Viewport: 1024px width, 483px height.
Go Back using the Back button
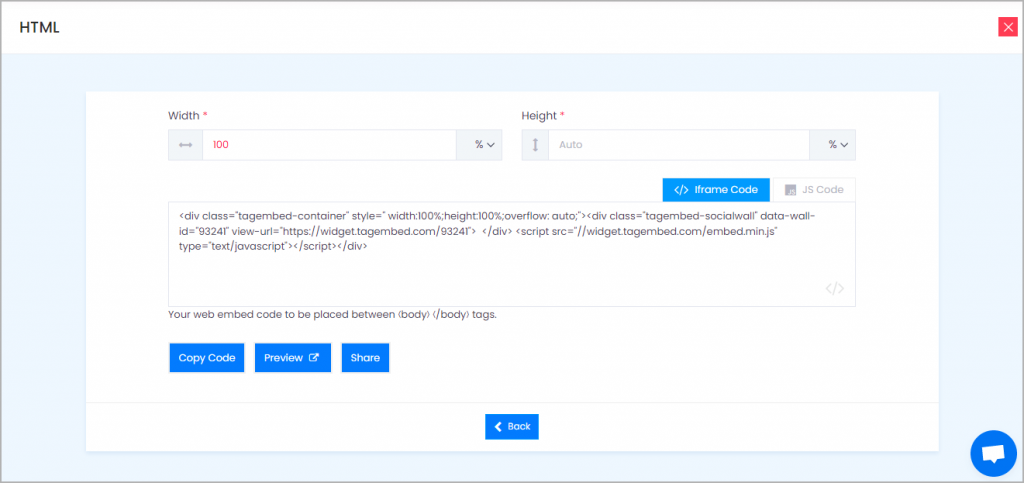512,426
